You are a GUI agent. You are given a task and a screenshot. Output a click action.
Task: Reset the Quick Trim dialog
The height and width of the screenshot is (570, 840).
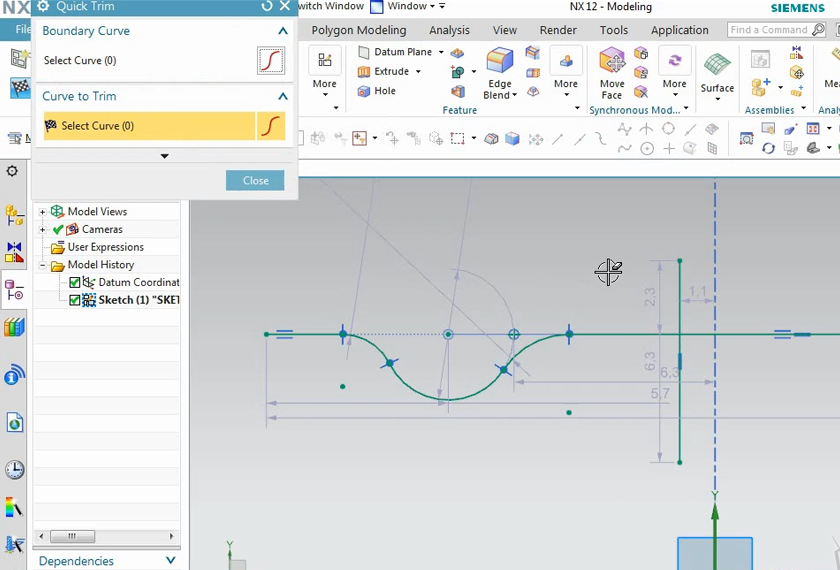pyautogui.click(x=267, y=6)
